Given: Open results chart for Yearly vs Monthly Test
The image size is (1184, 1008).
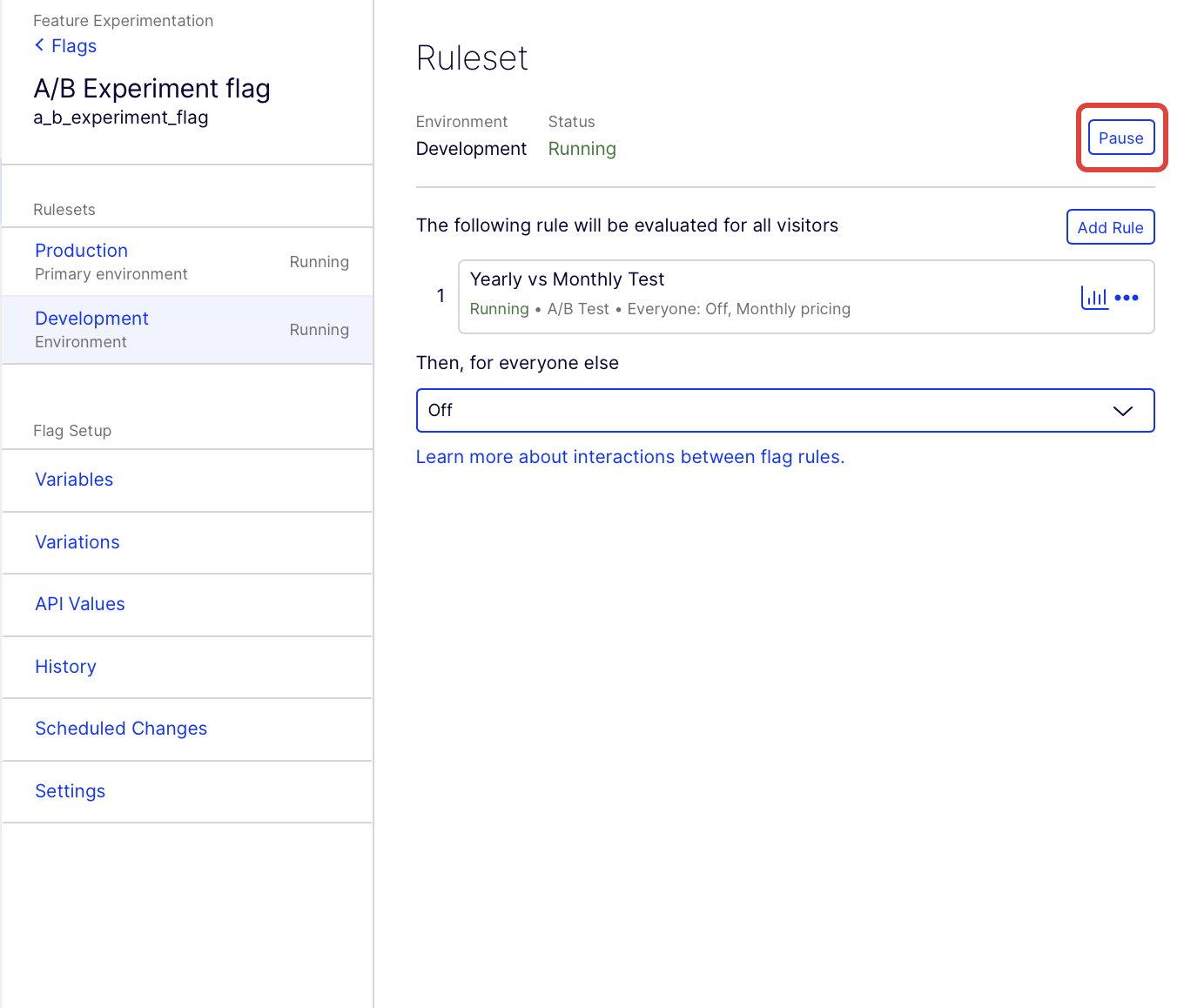Looking at the screenshot, I should coord(1093,298).
